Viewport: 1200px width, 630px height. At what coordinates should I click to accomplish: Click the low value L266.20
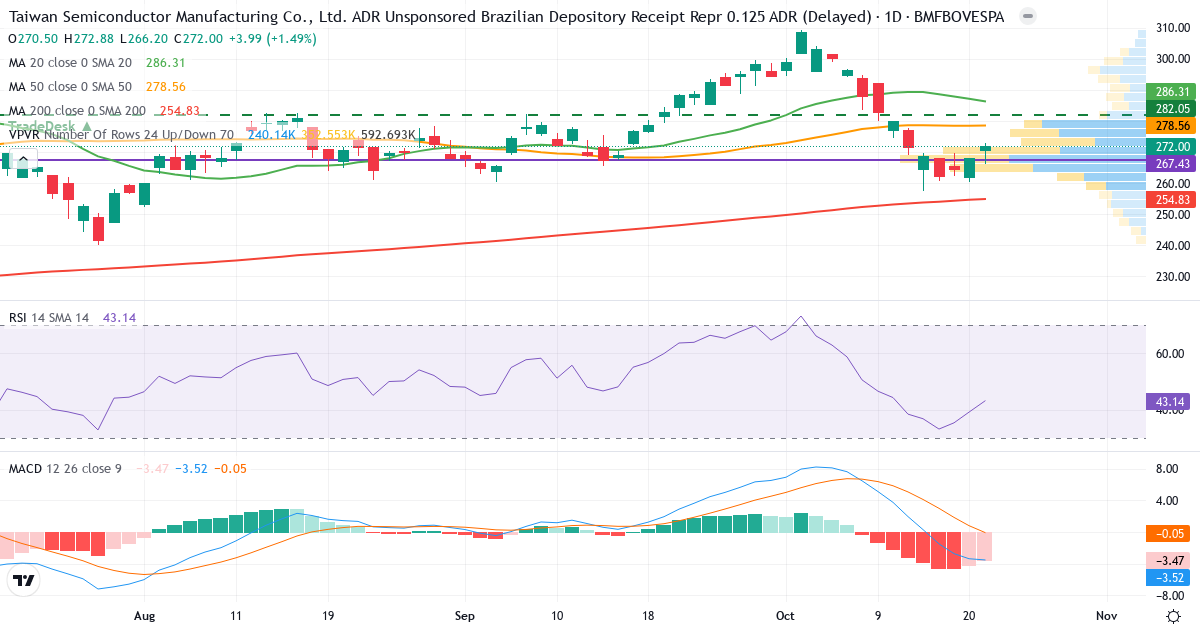pos(144,37)
